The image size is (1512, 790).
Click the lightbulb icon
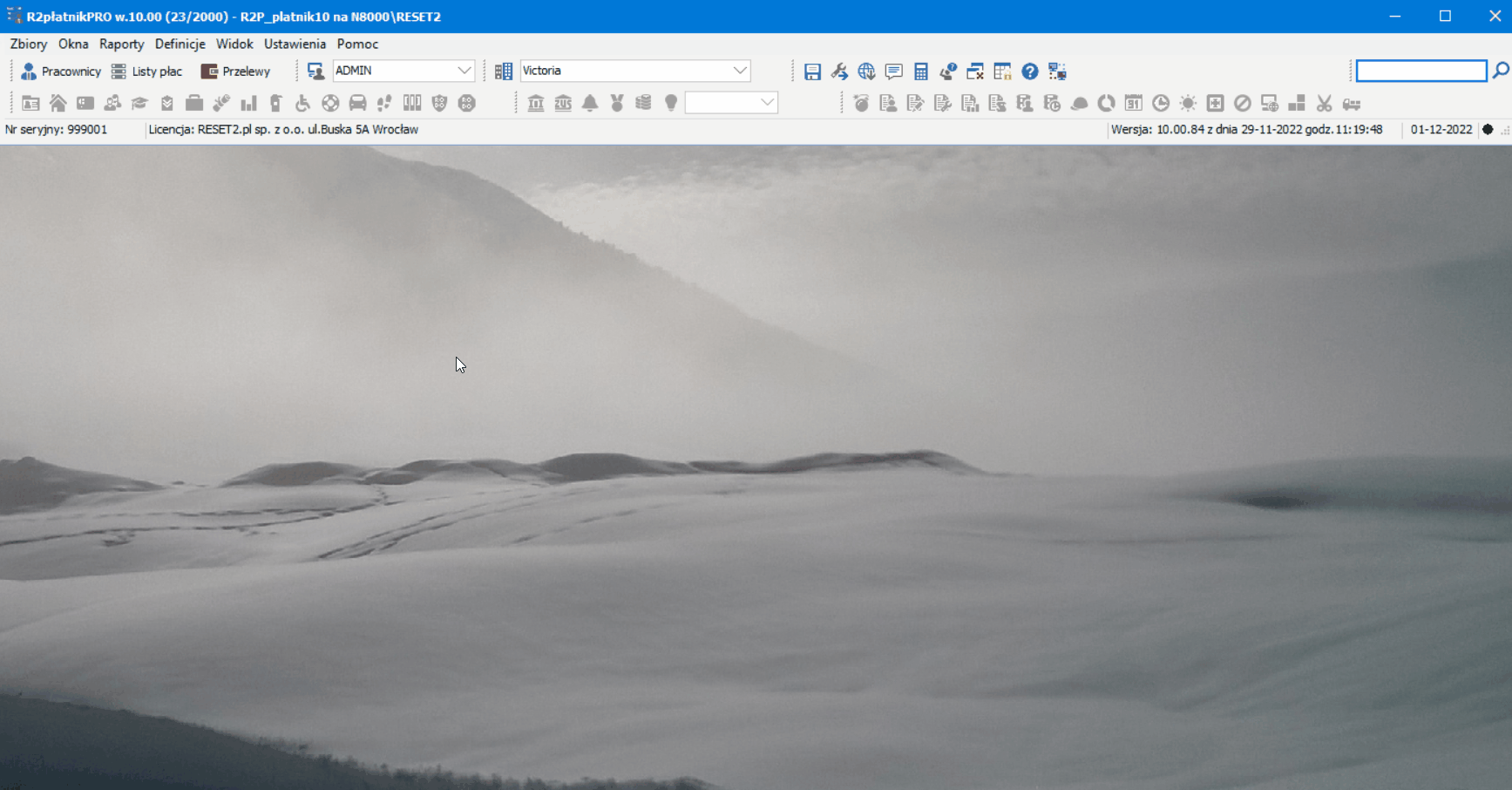(671, 104)
